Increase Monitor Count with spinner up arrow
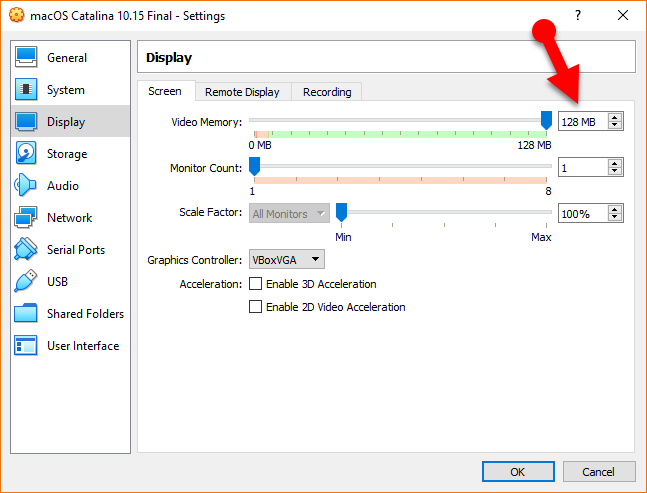 pyautogui.click(x=615, y=163)
